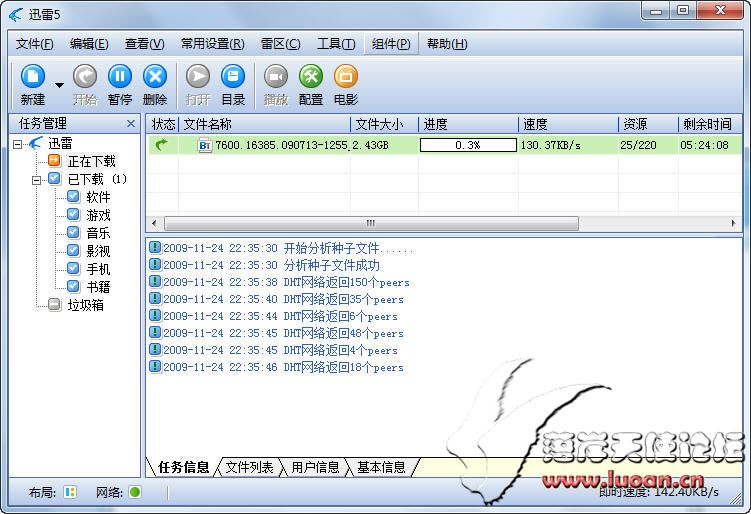751x514 pixels.
Task: Sort by the 状态 column header
Action: [x=163, y=125]
